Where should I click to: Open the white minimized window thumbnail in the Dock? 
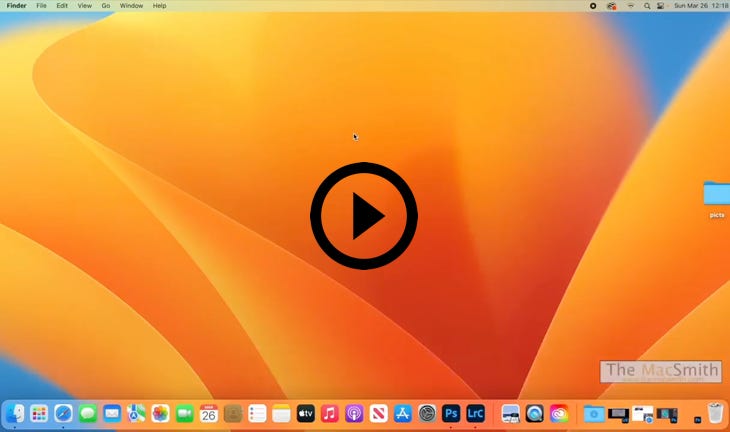point(642,414)
